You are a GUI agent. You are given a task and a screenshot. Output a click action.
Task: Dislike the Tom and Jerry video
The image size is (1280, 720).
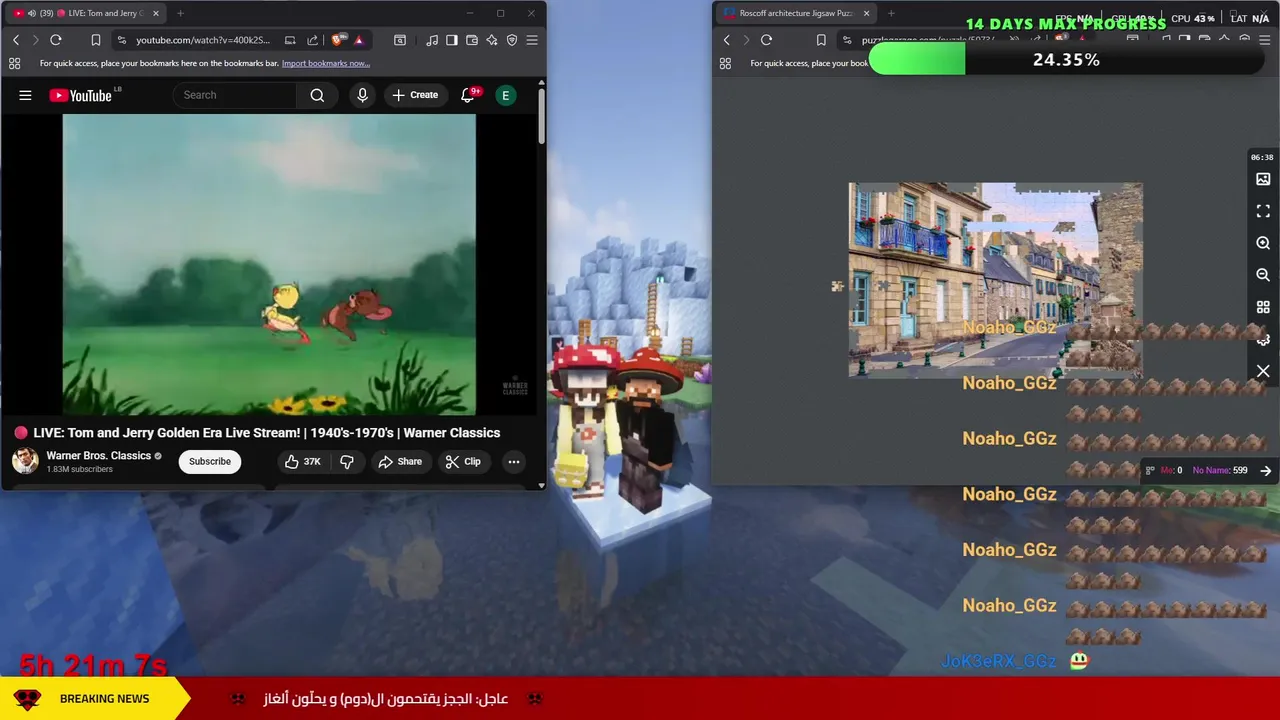click(347, 461)
